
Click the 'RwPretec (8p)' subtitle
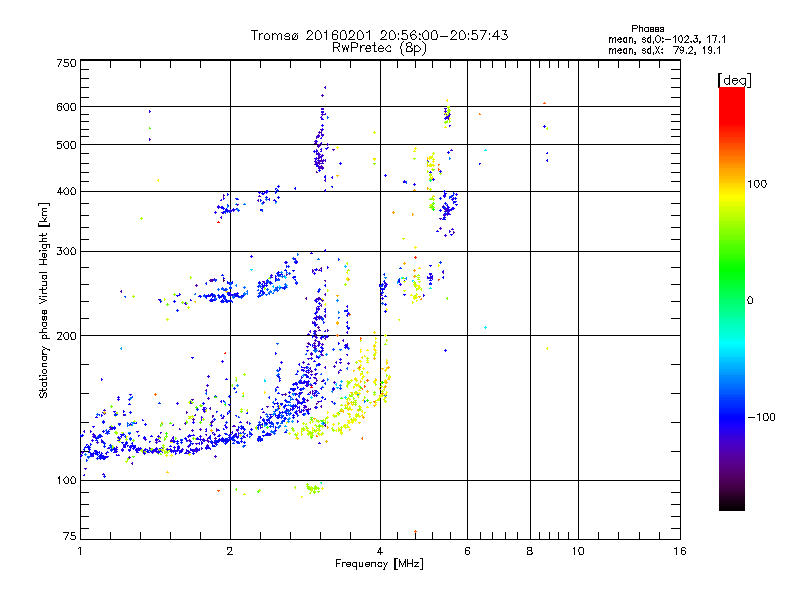click(379, 48)
